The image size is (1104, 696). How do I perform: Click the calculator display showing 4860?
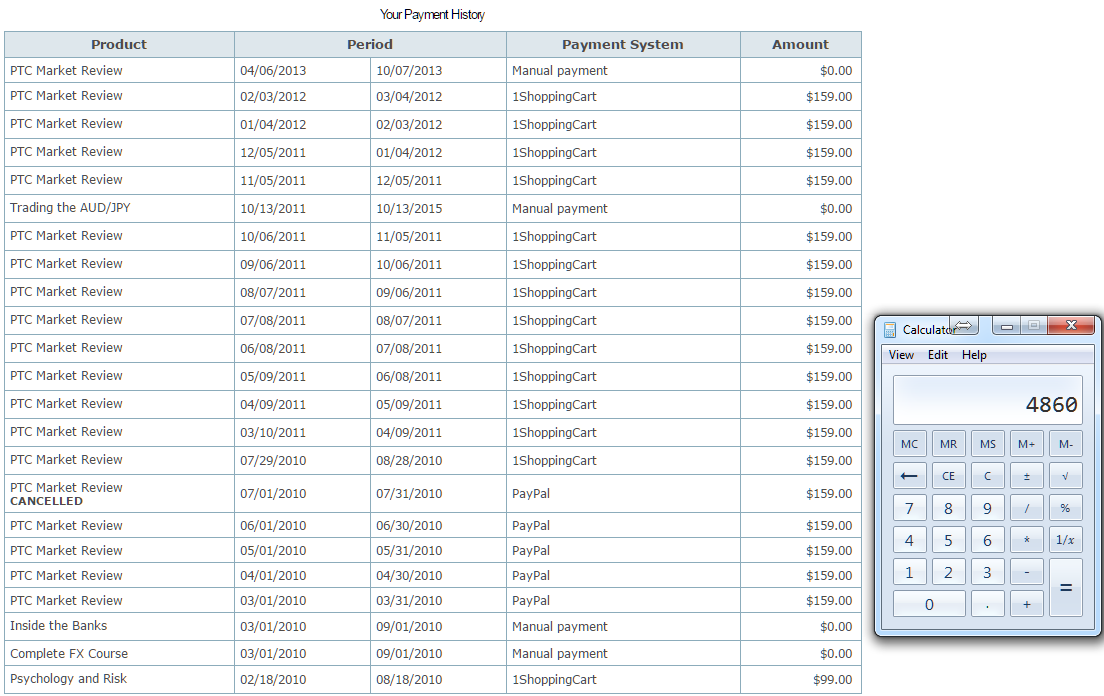(988, 400)
